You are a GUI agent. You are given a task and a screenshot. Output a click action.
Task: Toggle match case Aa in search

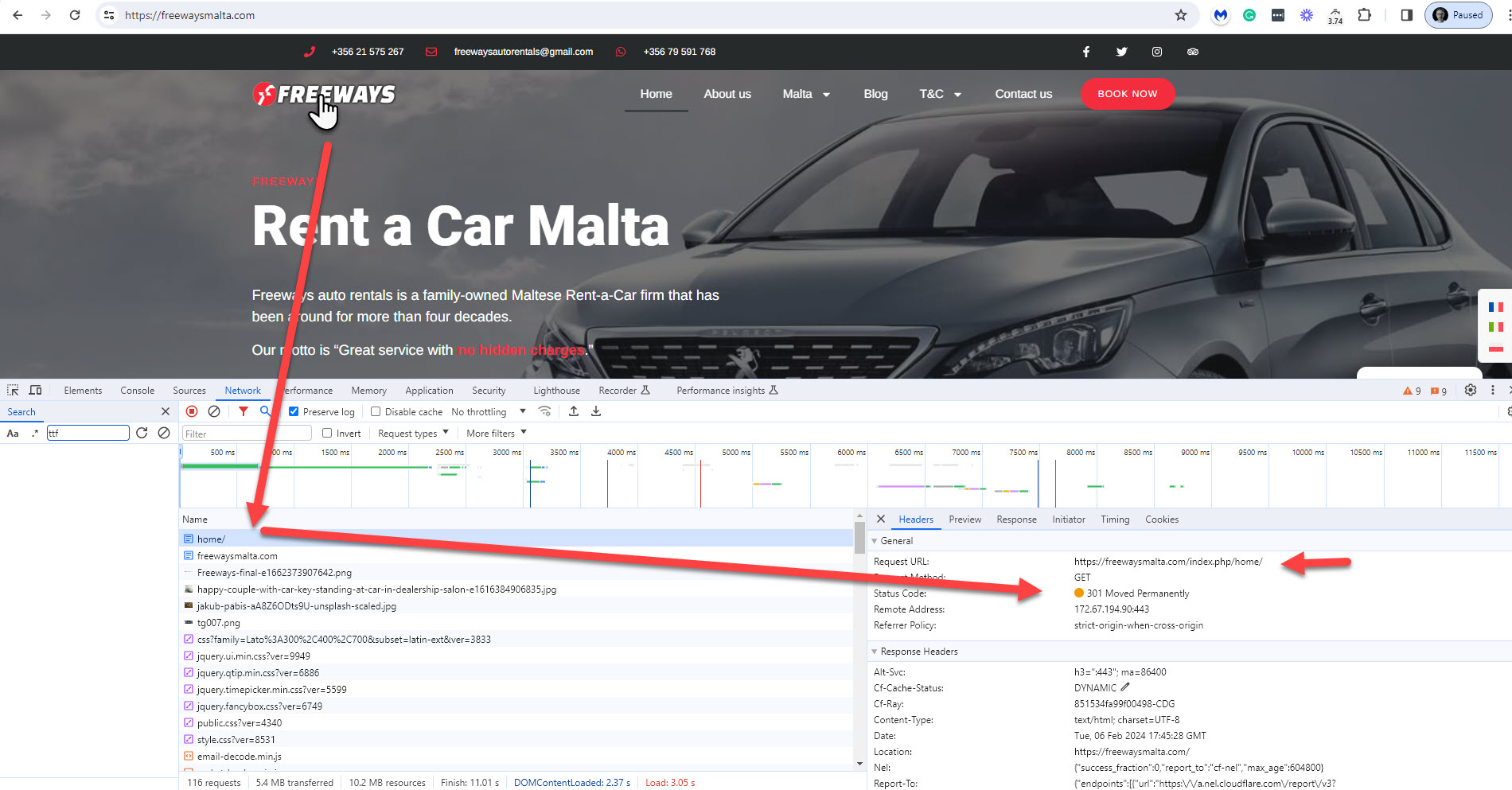(x=13, y=433)
